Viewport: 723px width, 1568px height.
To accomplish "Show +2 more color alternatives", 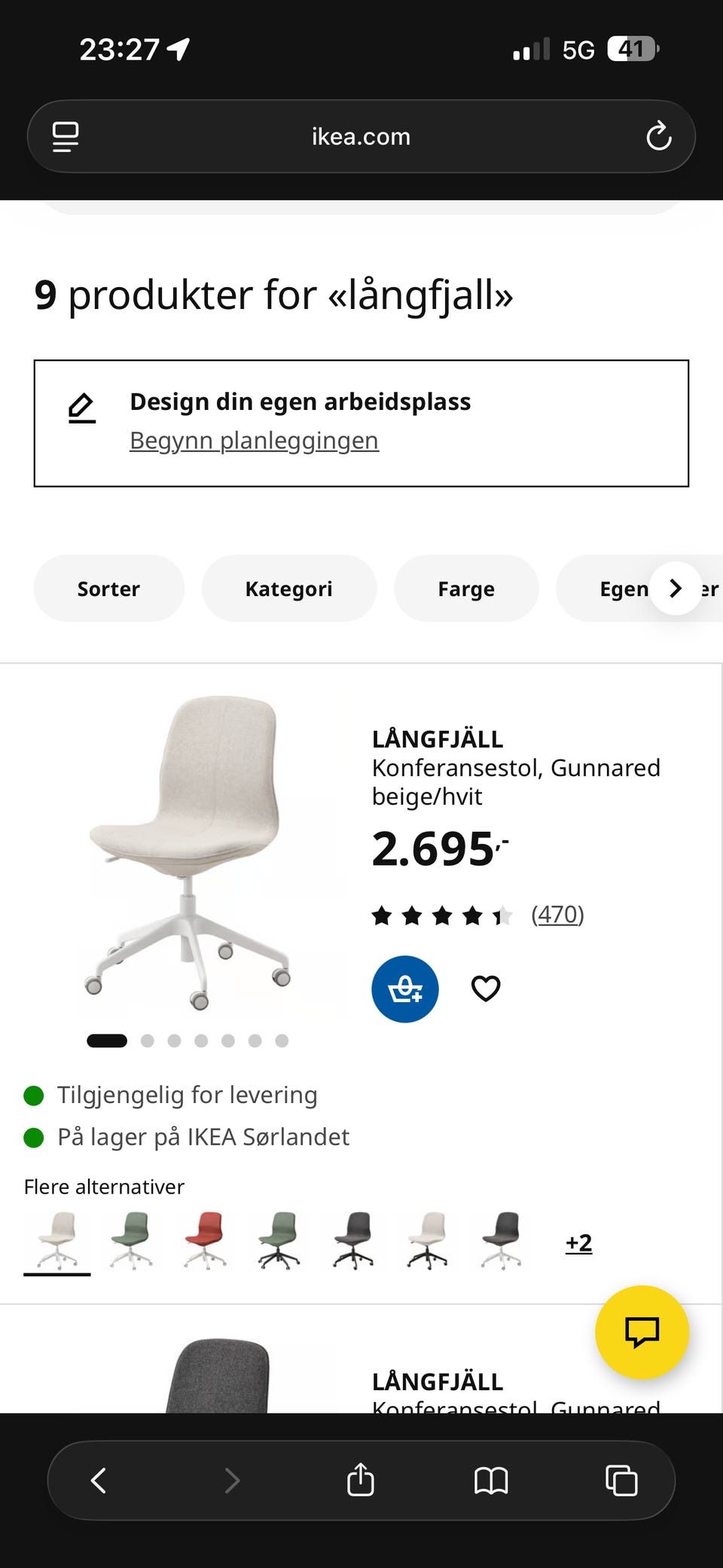I will pyautogui.click(x=578, y=1242).
